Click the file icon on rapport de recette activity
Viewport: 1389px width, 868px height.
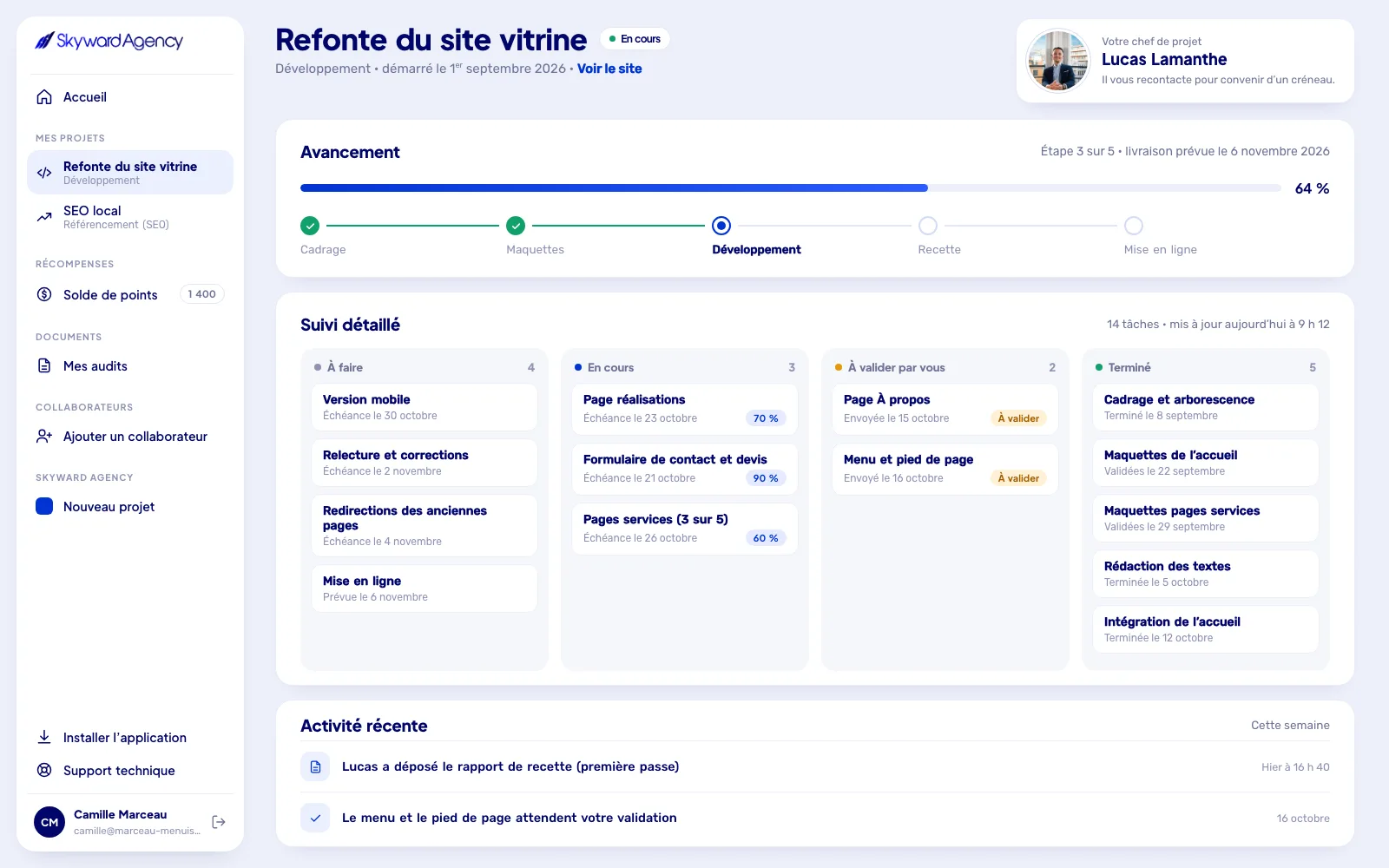tap(315, 766)
